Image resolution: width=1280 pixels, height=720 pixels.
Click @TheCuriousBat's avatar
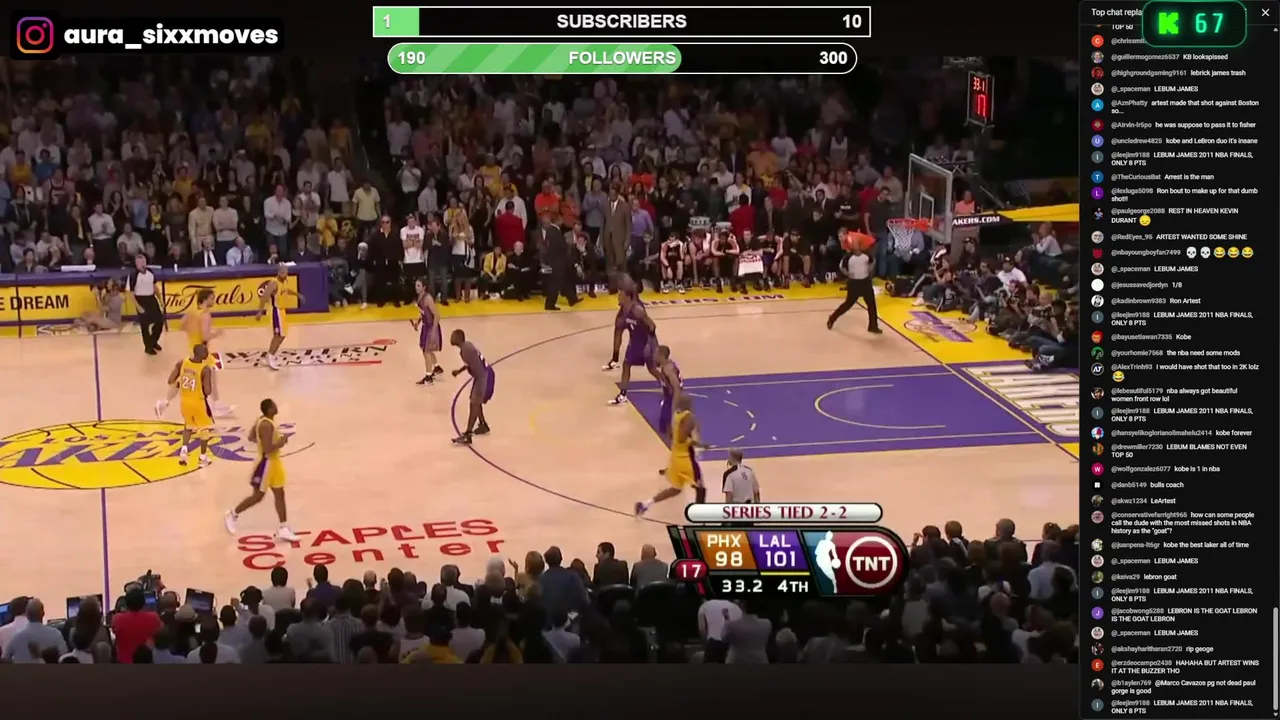click(1097, 177)
